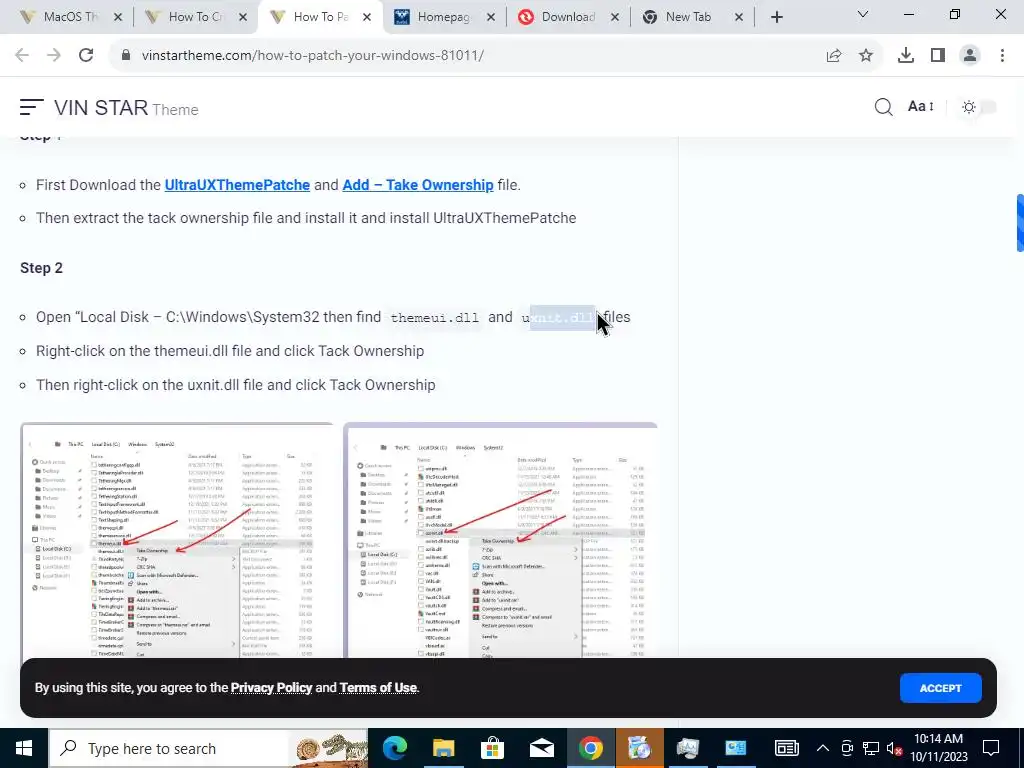Open Privacy Policy link
Viewport: 1024px width, 768px height.
[272, 688]
